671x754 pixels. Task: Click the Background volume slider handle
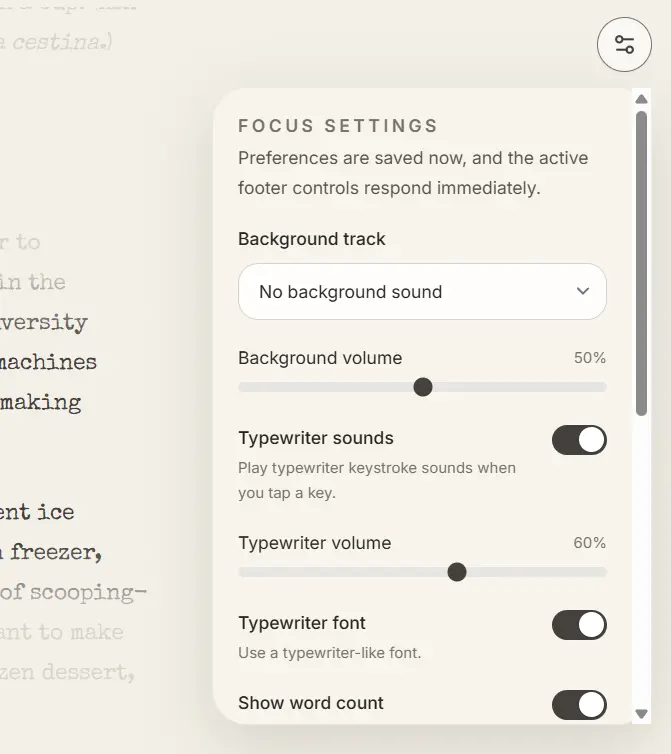coord(423,387)
